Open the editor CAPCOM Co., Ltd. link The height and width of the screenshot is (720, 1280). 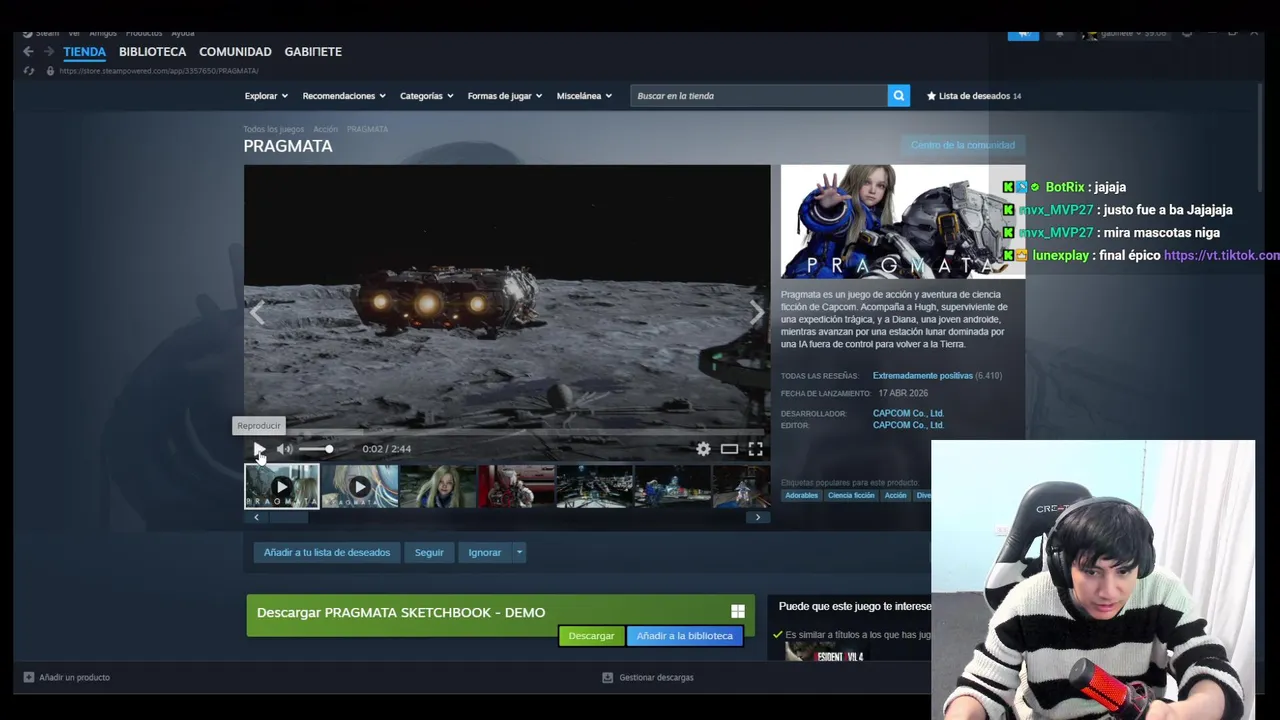908,425
